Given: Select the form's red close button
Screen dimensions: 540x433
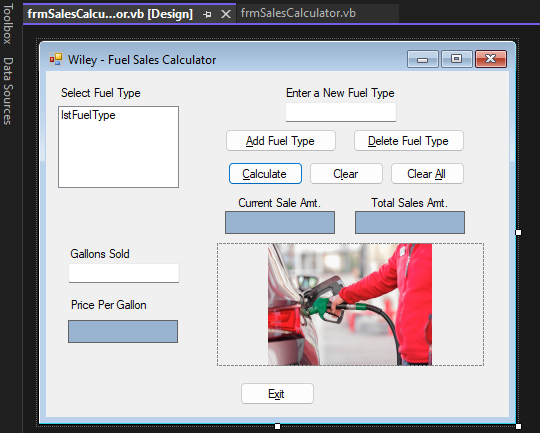Looking at the screenshot, I should click(x=491, y=59).
